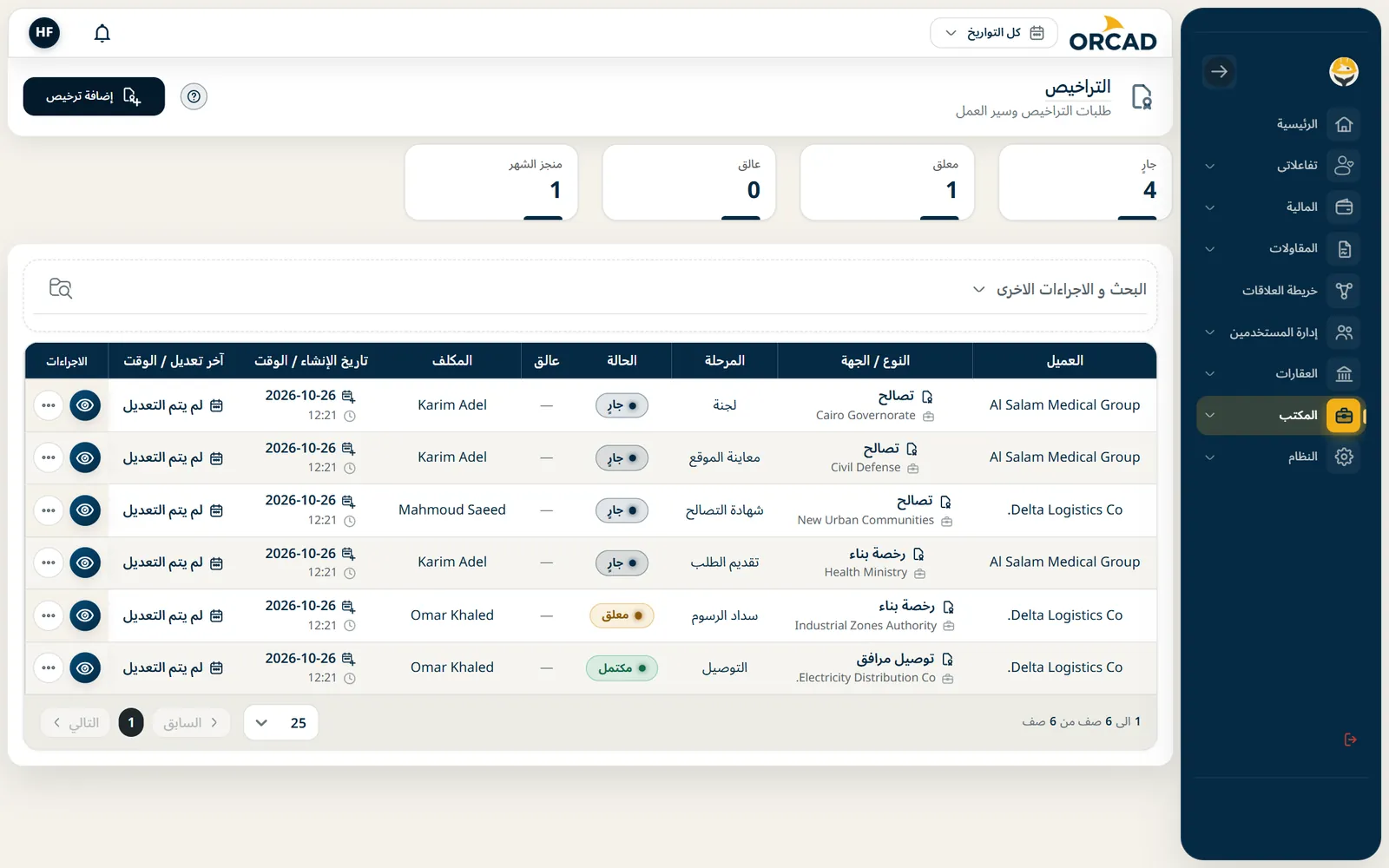The width and height of the screenshot is (1389, 868).
Task: Click the العقارات building icon
Action: coord(1344,374)
